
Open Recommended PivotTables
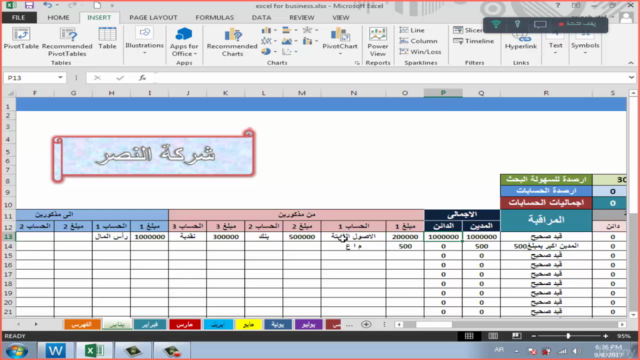click(x=67, y=42)
